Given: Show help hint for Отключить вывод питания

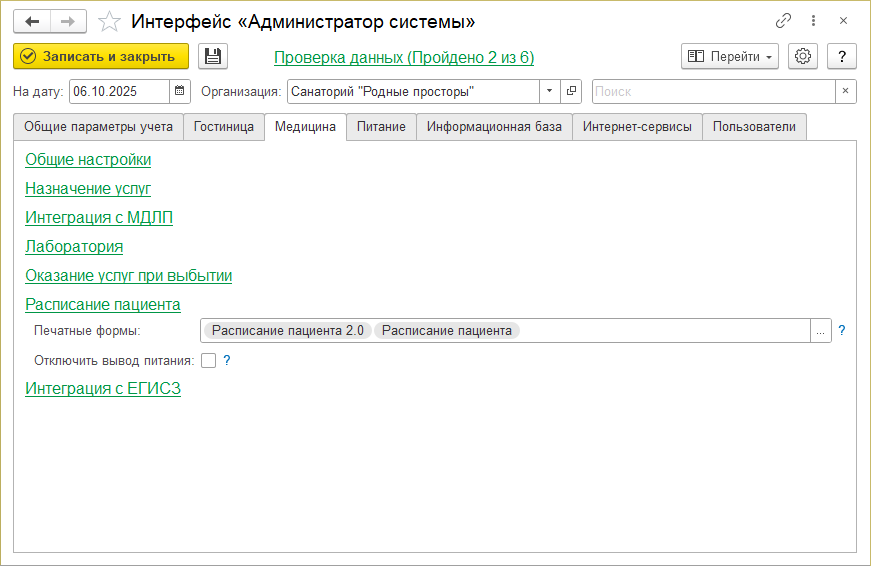Looking at the screenshot, I should tap(227, 360).
